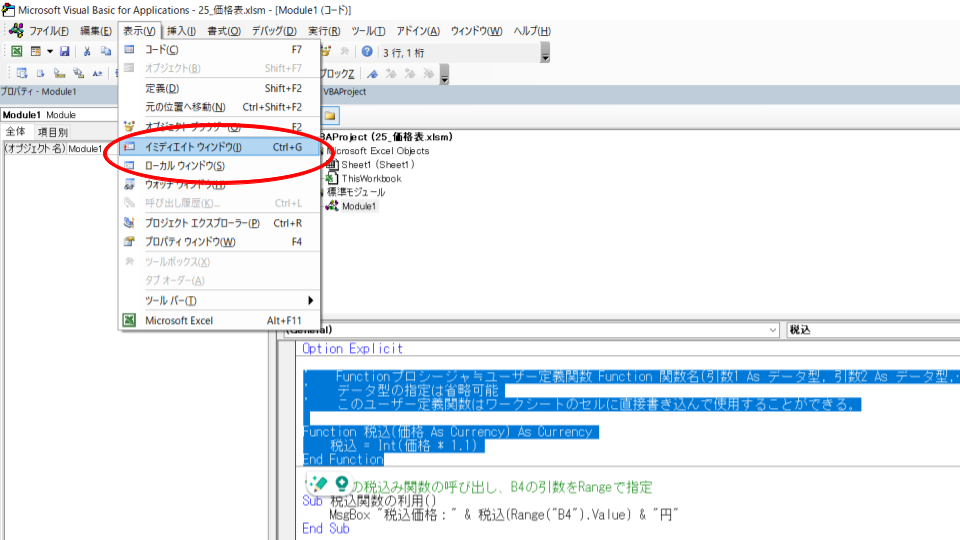Viewport: 960px width, 540px height.
Task: Open the edit toolbar options arrow
Action: coord(444,74)
